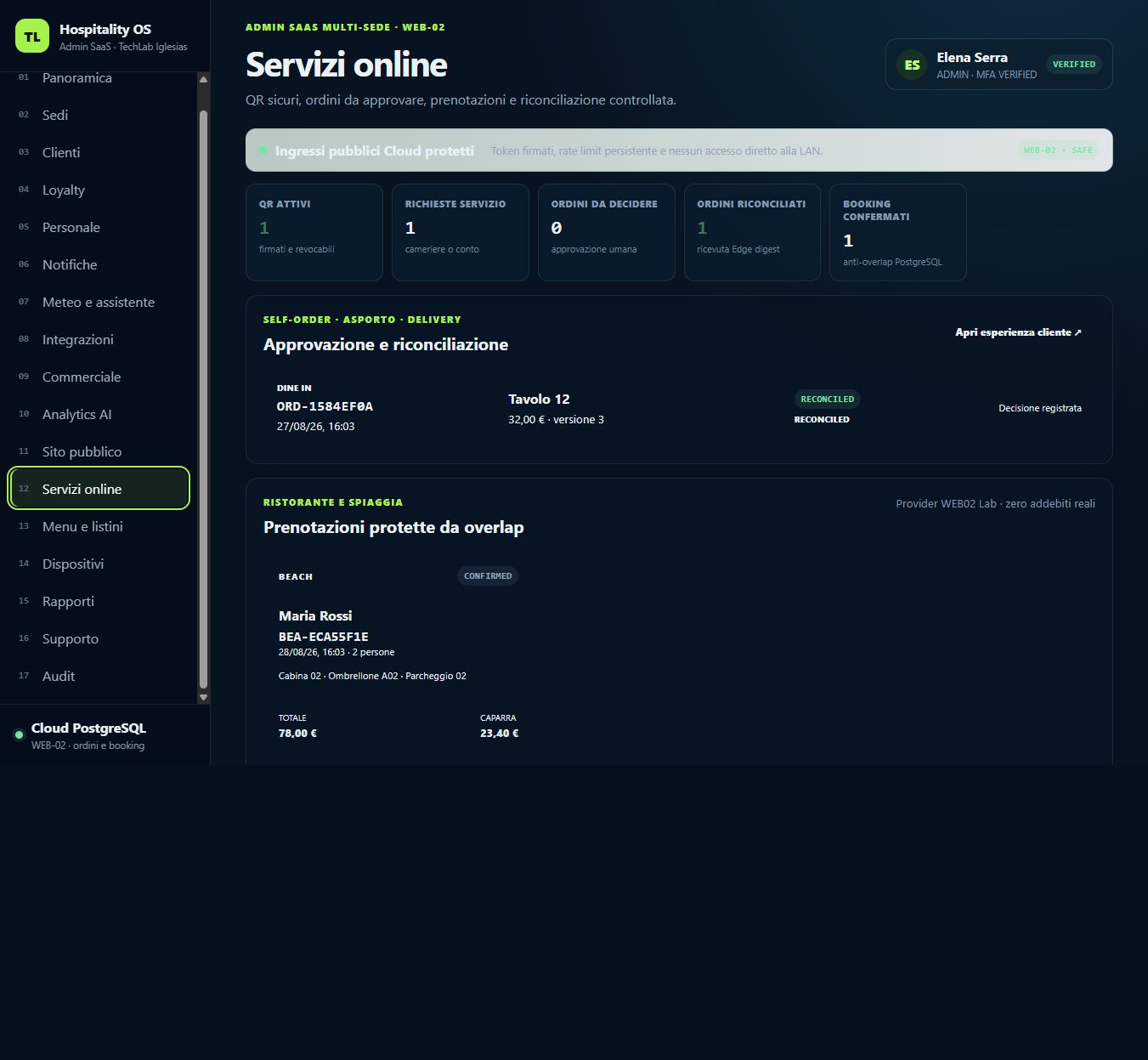Click the Apri esperienza cliente link
Viewport: 1148px width, 1060px height.
click(x=1018, y=332)
